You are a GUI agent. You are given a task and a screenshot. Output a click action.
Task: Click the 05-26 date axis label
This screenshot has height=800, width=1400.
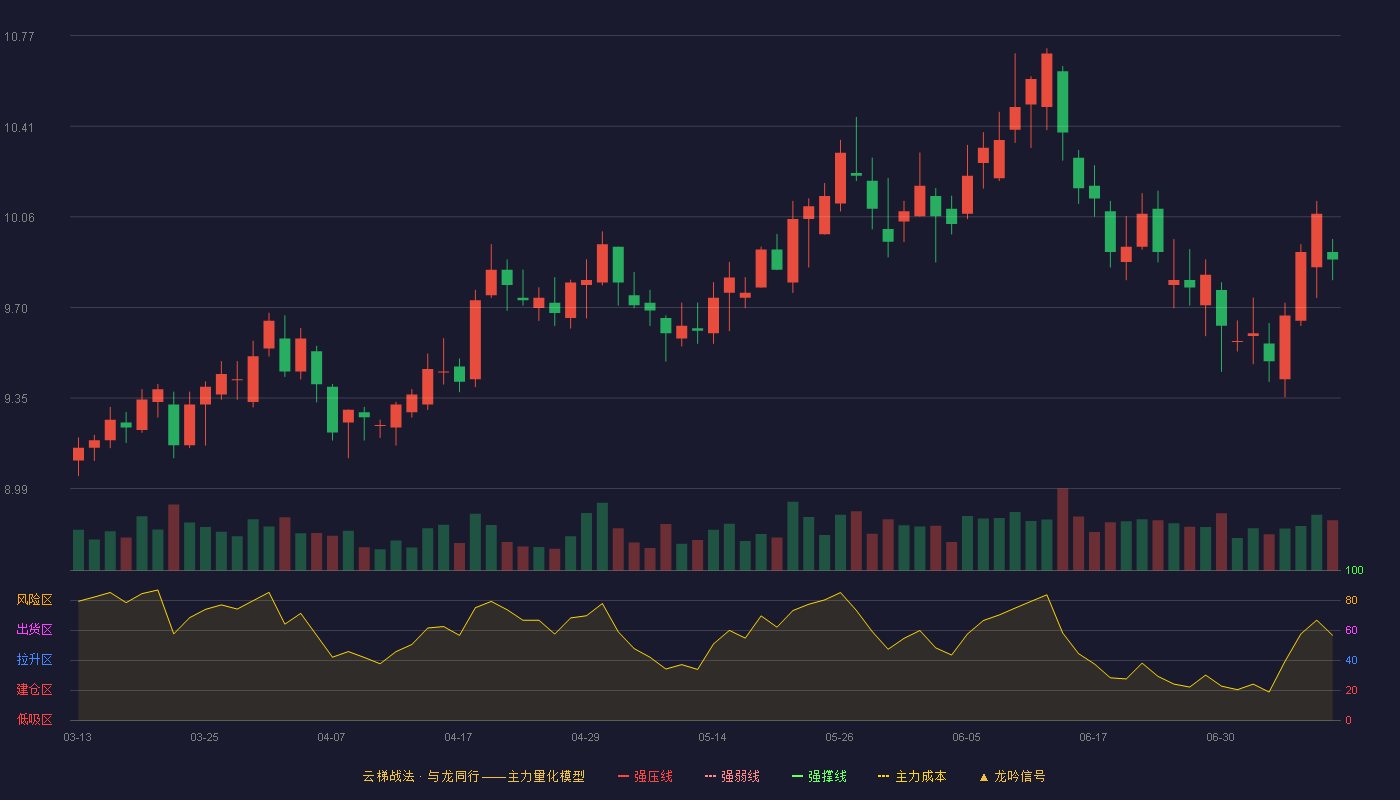(839, 737)
